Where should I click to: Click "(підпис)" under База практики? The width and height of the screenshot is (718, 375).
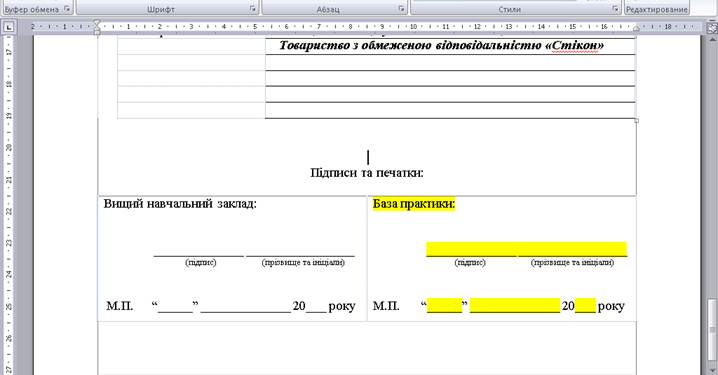[x=470, y=262]
